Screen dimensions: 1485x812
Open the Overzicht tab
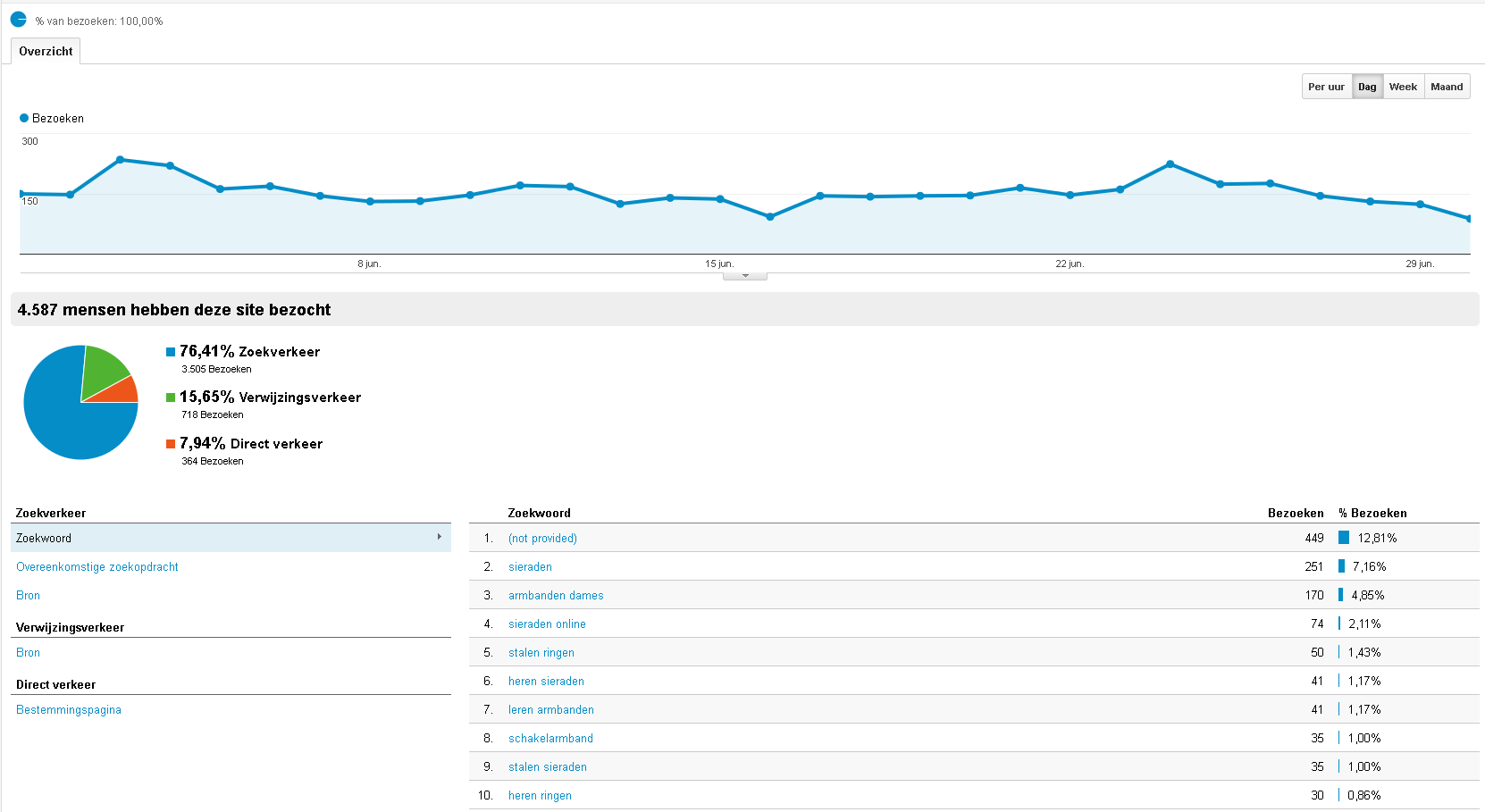click(46, 51)
